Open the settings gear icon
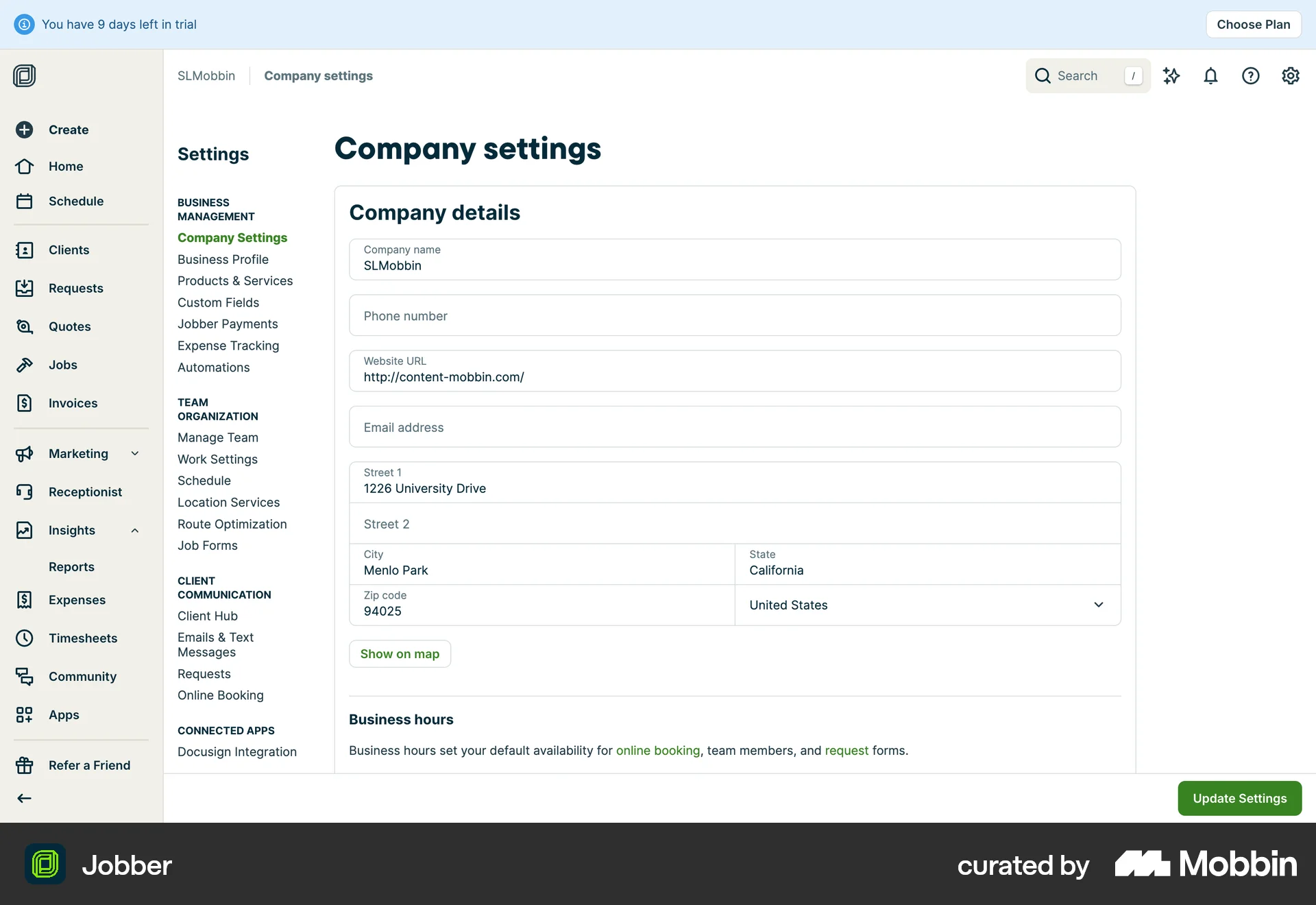 click(x=1290, y=75)
